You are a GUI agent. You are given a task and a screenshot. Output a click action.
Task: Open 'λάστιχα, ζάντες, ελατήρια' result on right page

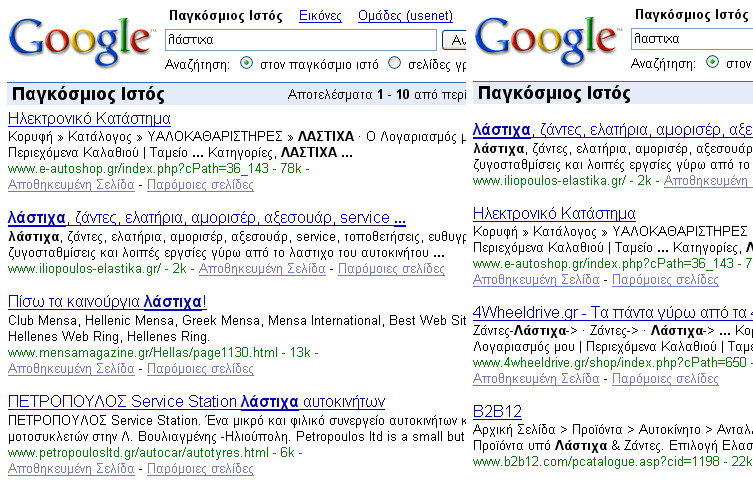point(613,130)
